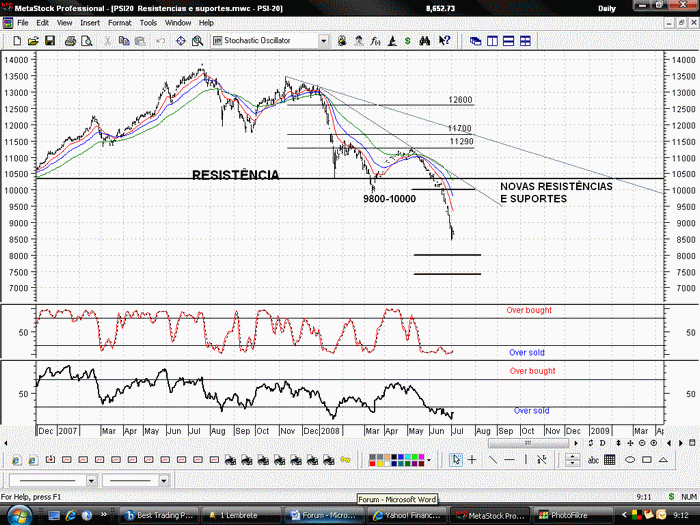Select the trendline drawing tool
This screenshot has height=525, width=700.
[x=493, y=459]
